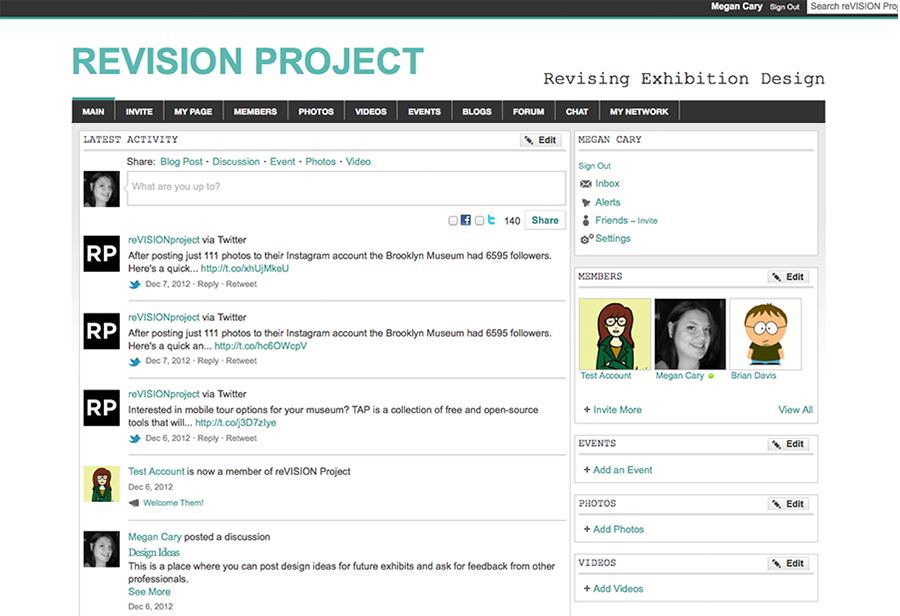900x616 pixels.
Task: Open the MY PAGE tab
Action: (193, 111)
